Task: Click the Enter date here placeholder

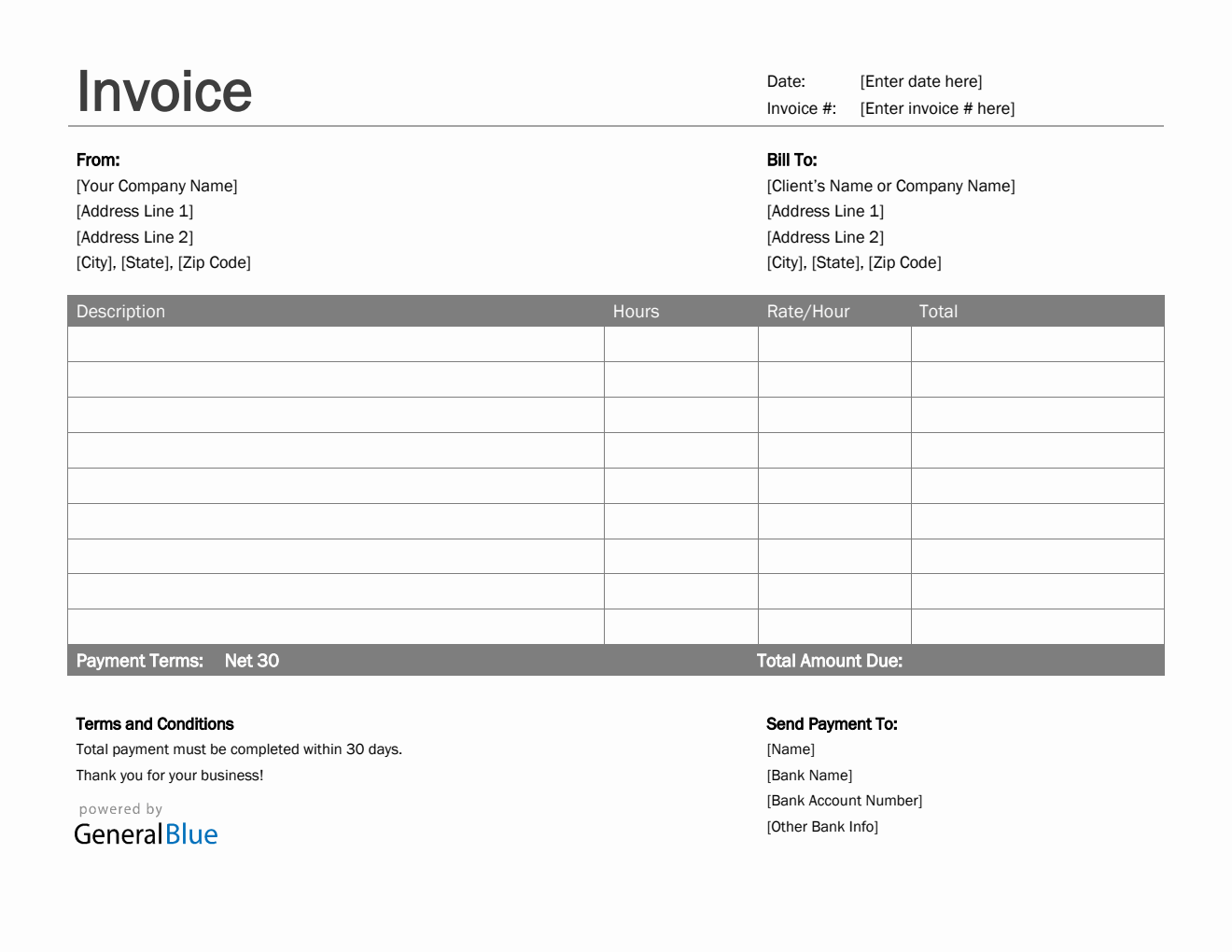Action: (x=920, y=82)
